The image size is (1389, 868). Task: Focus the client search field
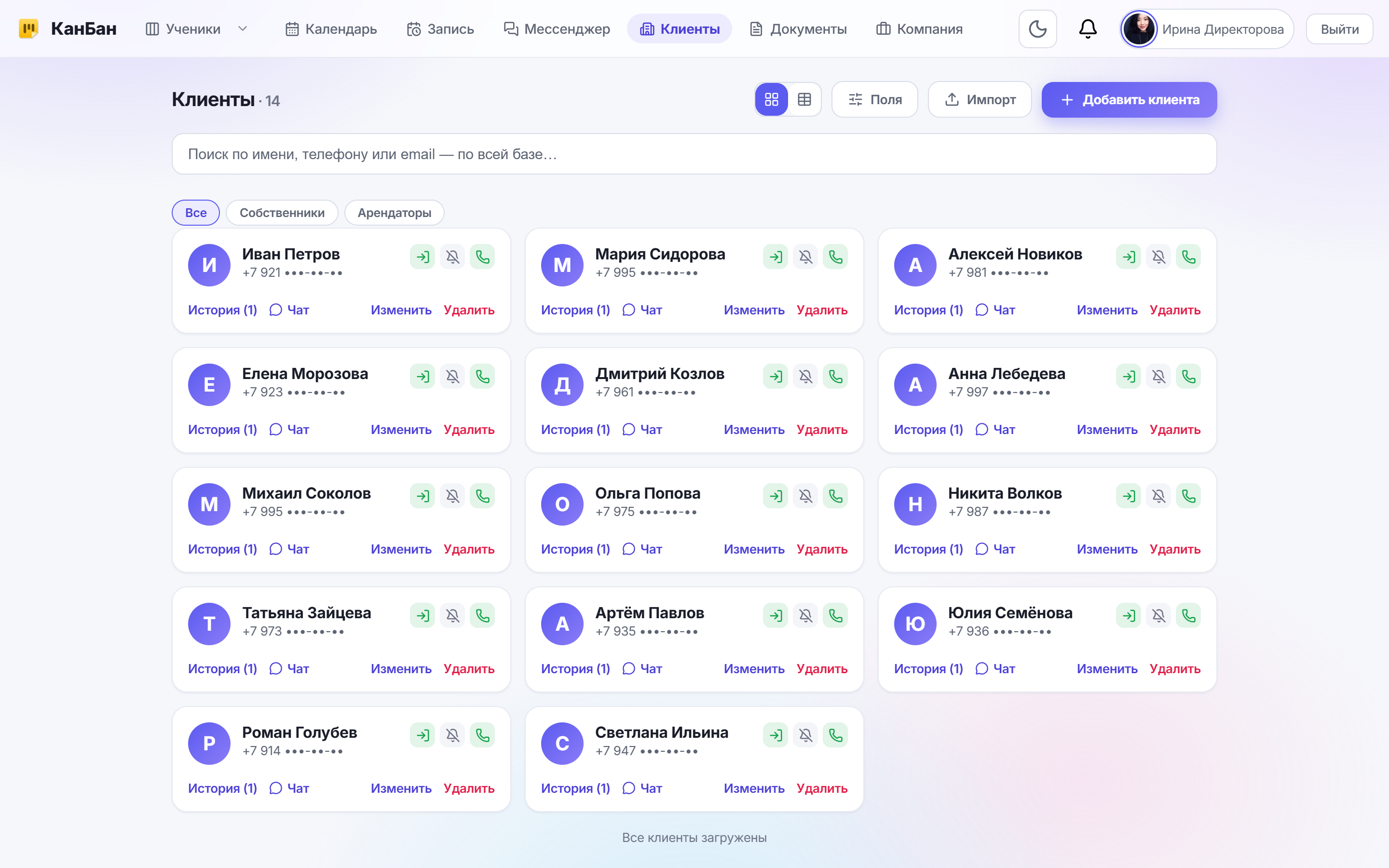[x=694, y=154]
